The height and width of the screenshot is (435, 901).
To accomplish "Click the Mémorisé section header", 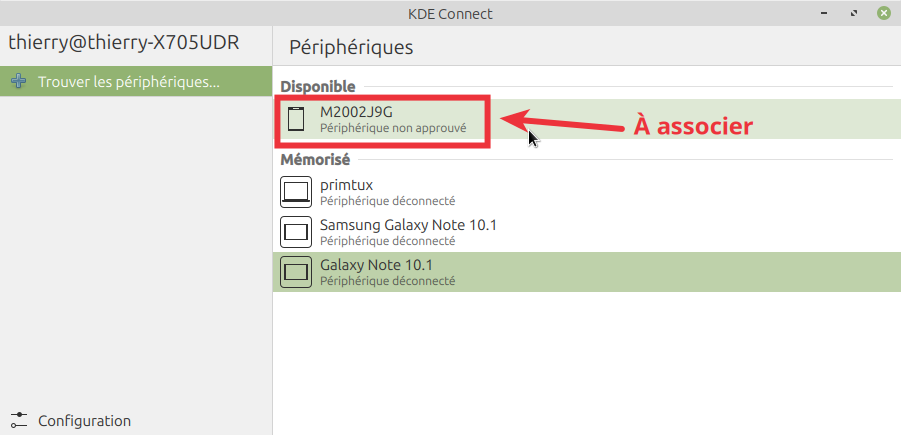I will pyautogui.click(x=315, y=159).
